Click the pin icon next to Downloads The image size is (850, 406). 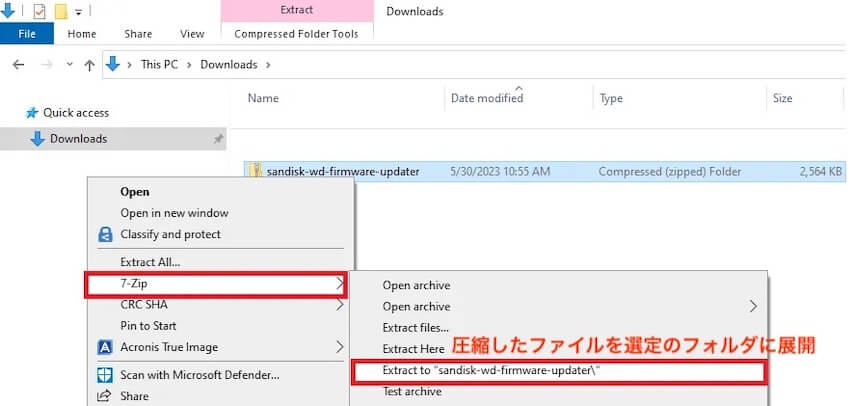pyautogui.click(x=218, y=140)
